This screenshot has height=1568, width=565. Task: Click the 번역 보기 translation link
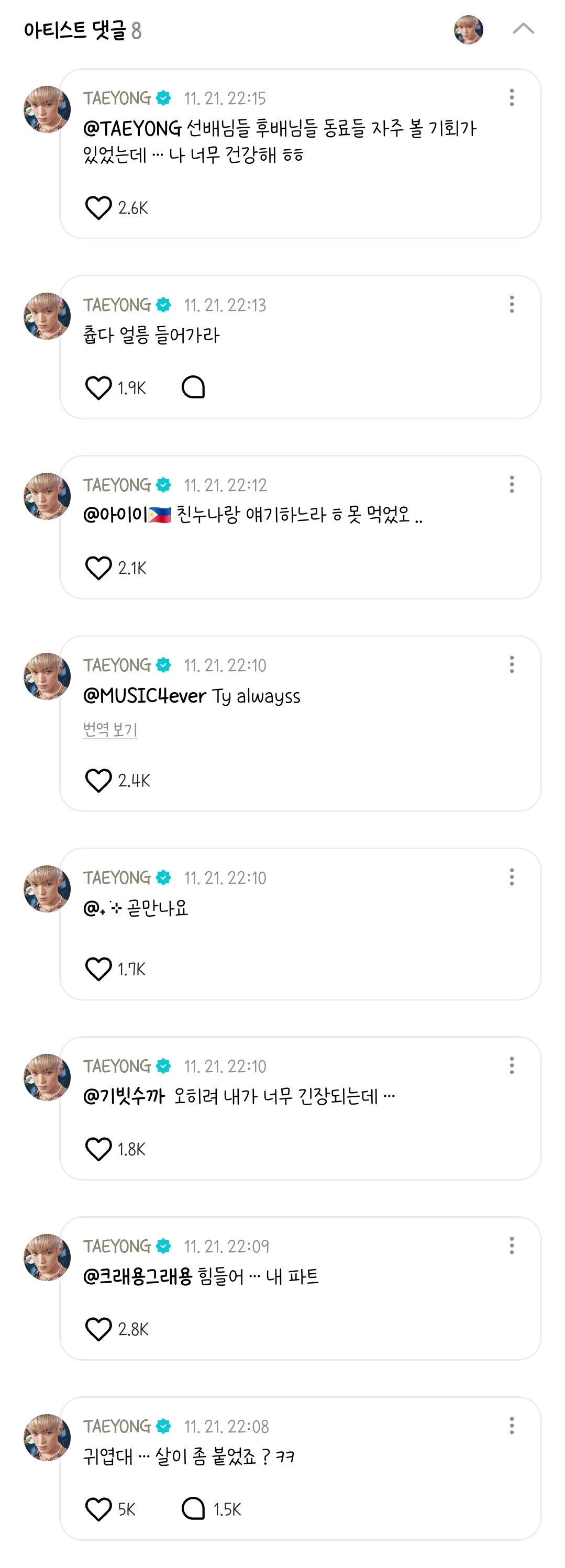[x=110, y=729]
